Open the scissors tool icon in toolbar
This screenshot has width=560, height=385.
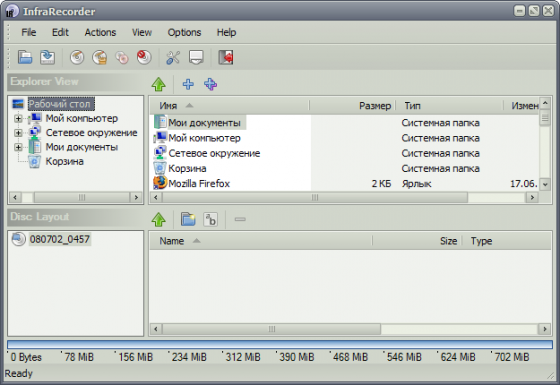pyautogui.click(x=173, y=57)
